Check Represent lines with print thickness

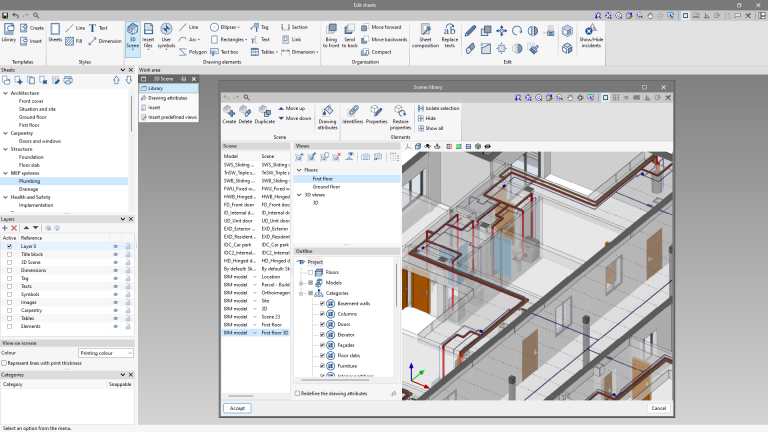point(5,363)
